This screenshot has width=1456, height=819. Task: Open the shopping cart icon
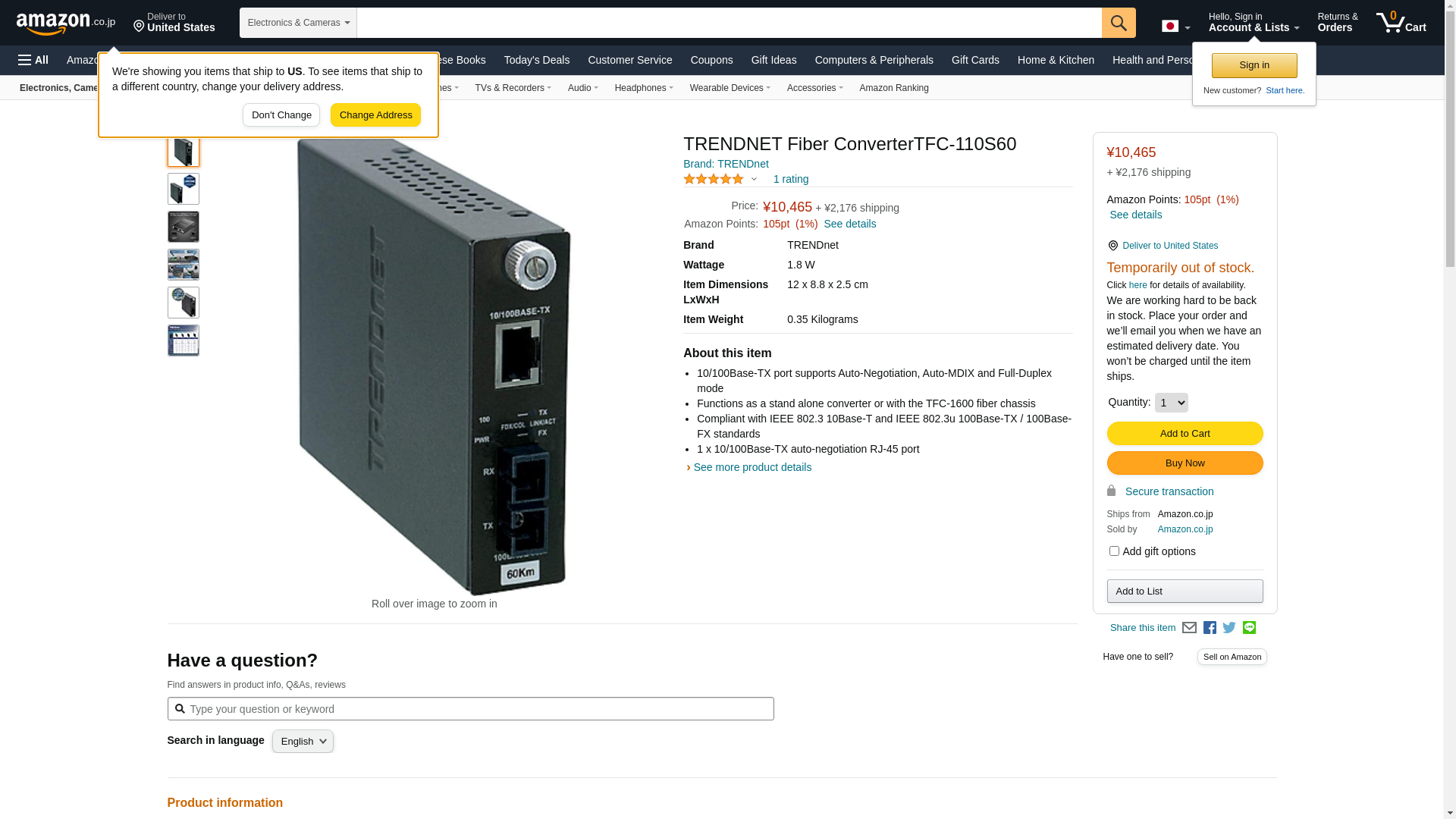click(1401, 22)
